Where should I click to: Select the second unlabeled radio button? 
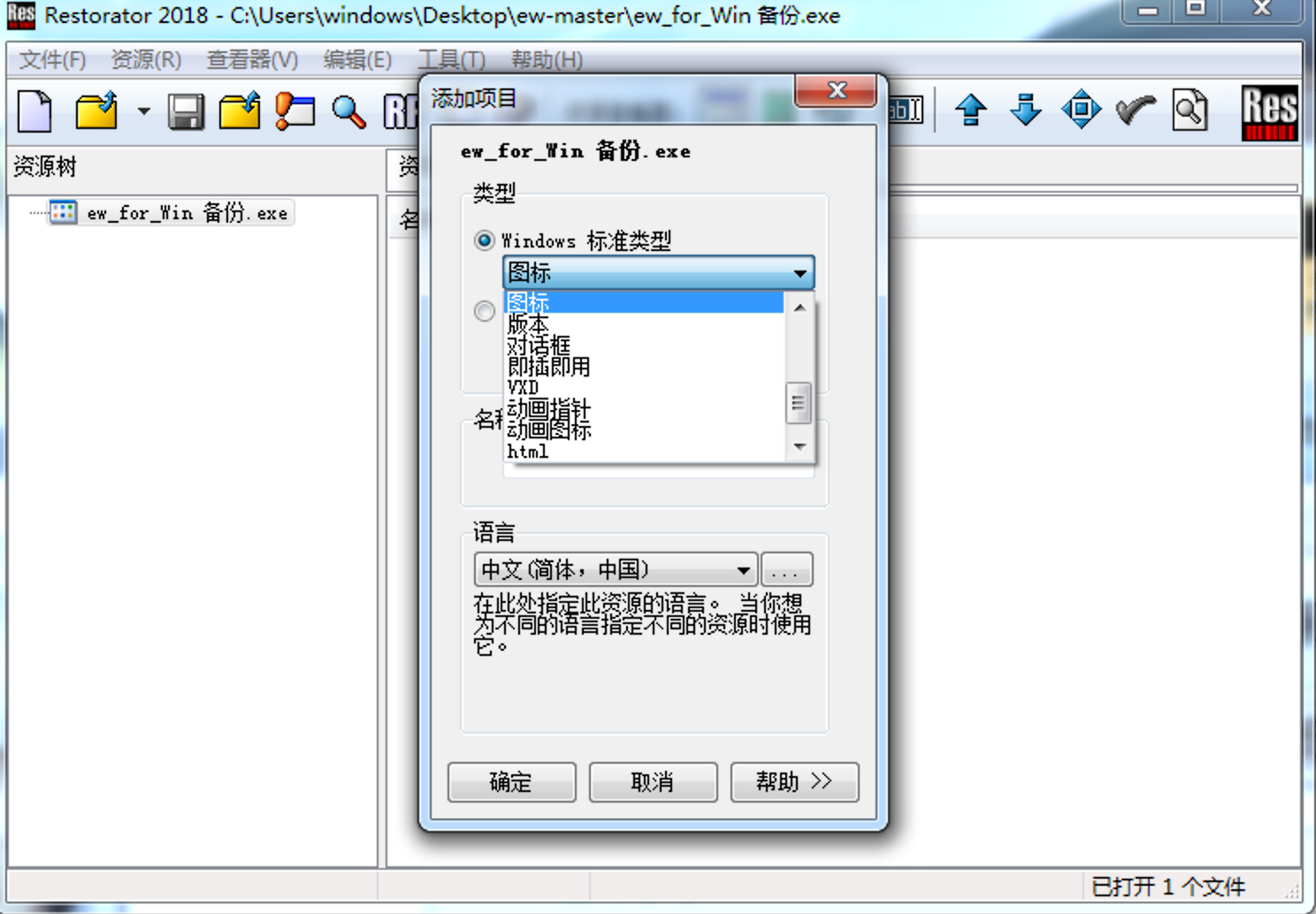pos(484,311)
